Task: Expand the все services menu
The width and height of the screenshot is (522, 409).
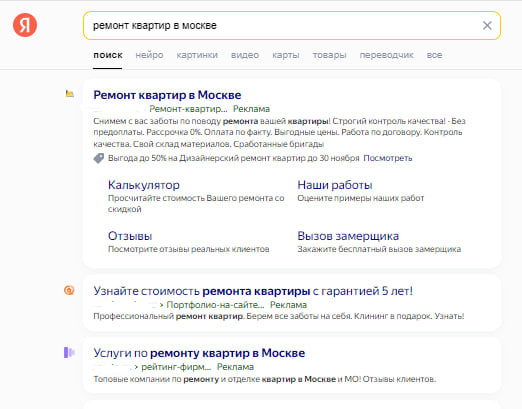Action: (434, 55)
